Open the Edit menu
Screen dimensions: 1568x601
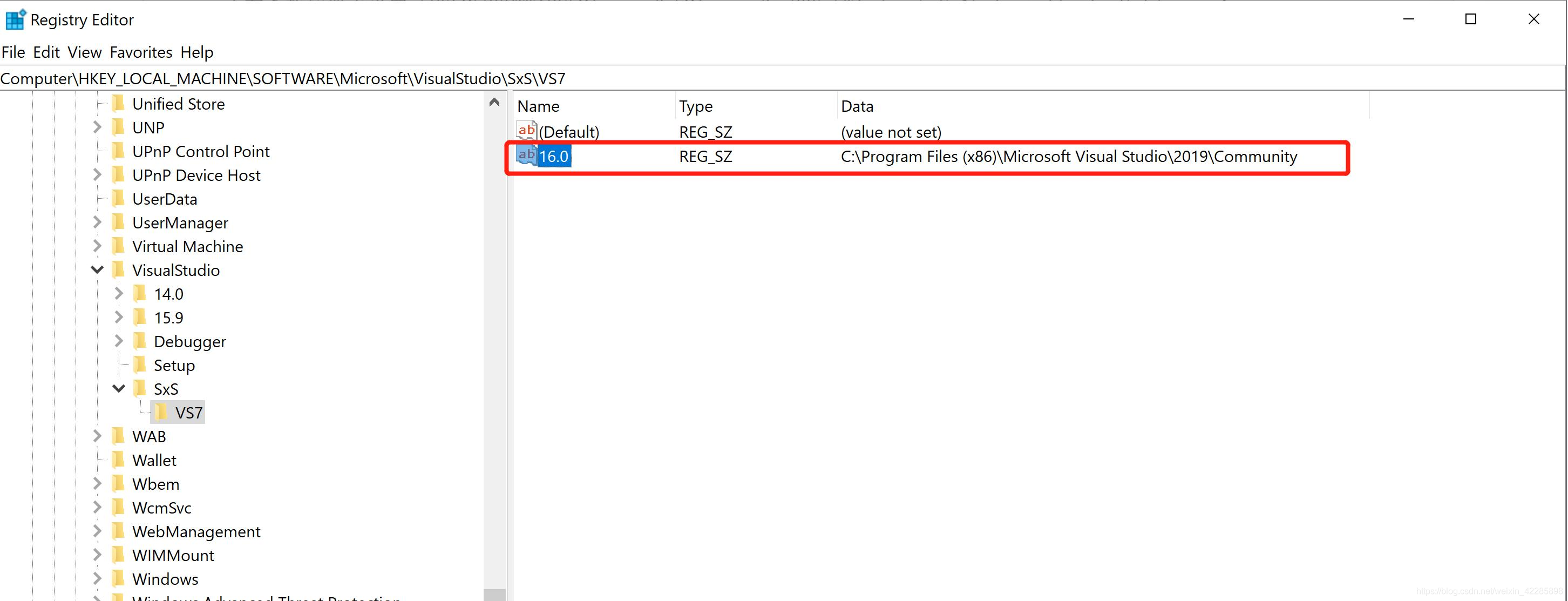[46, 52]
